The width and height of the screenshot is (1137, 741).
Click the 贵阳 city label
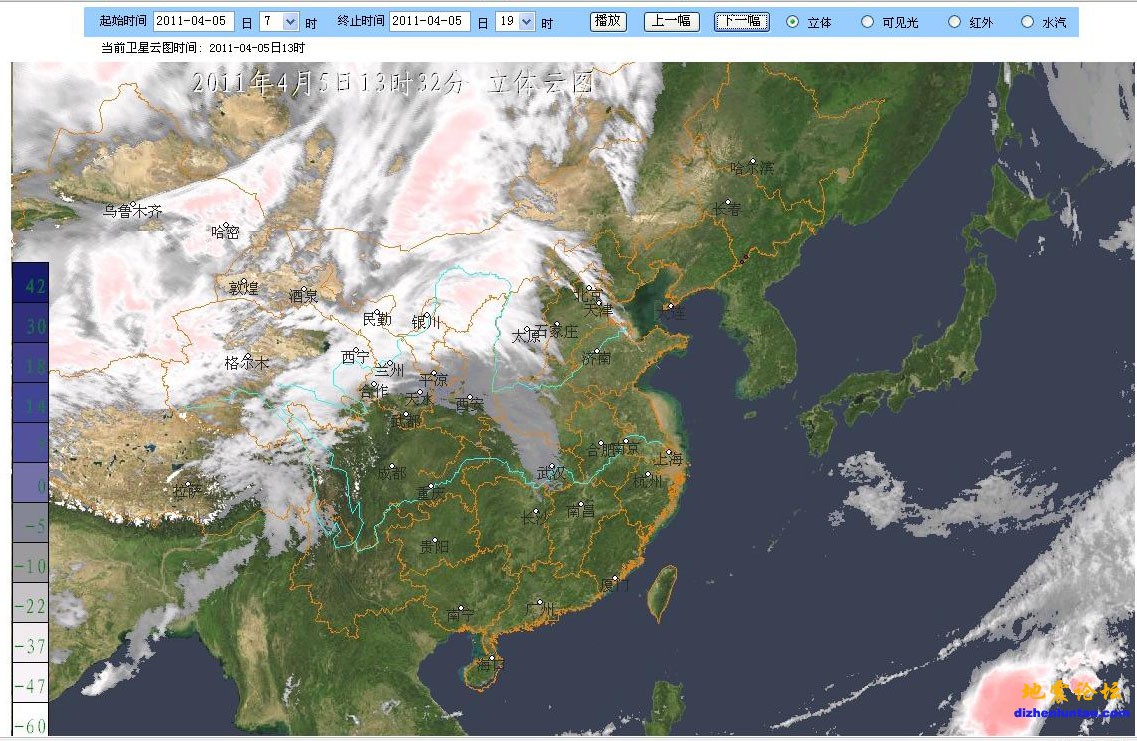(434, 547)
